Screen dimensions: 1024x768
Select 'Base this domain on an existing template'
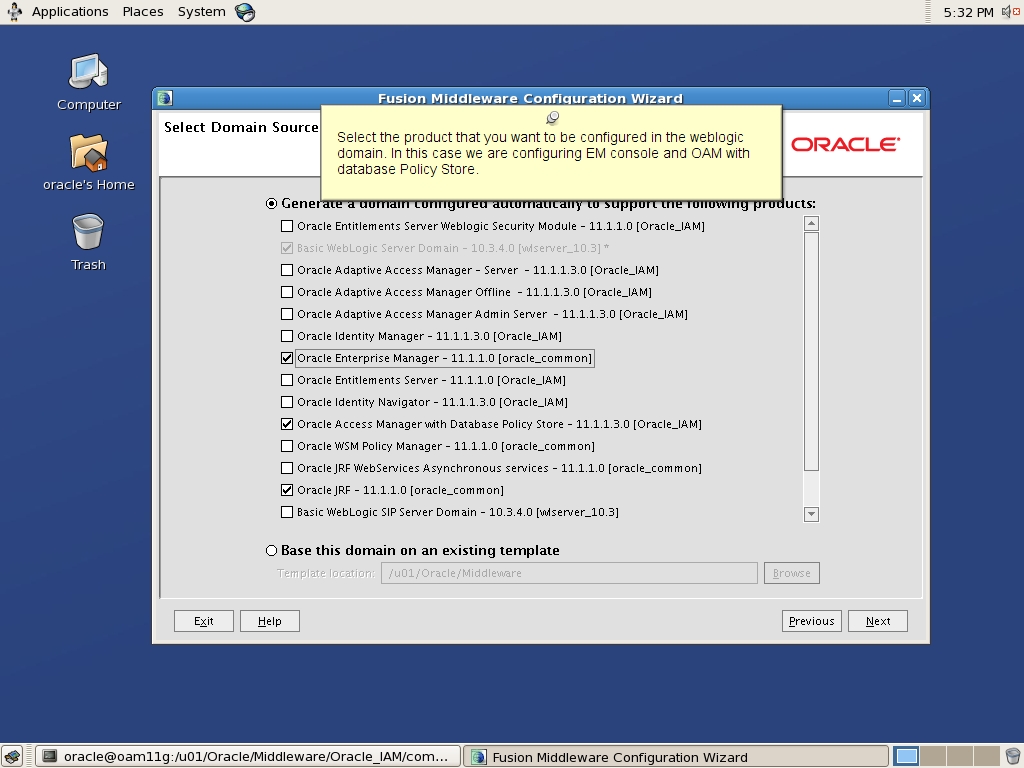coord(270,550)
